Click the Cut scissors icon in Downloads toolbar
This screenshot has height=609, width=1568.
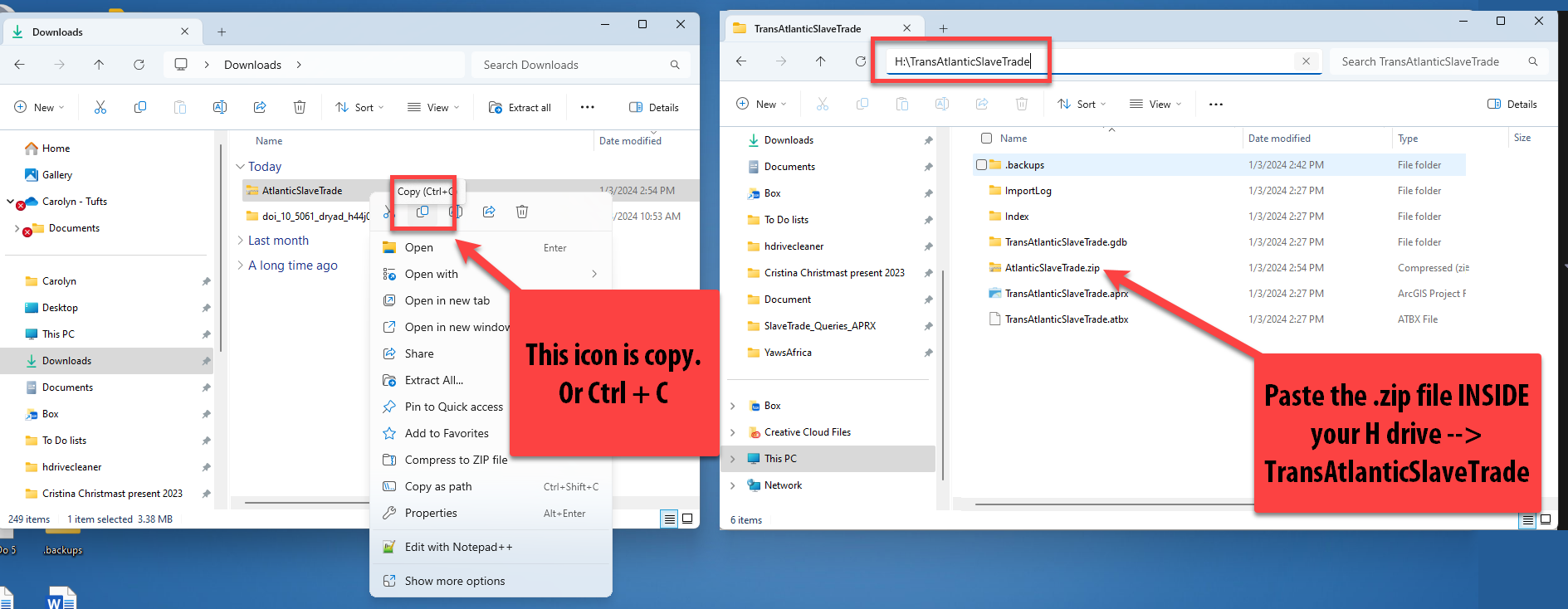[x=100, y=107]
